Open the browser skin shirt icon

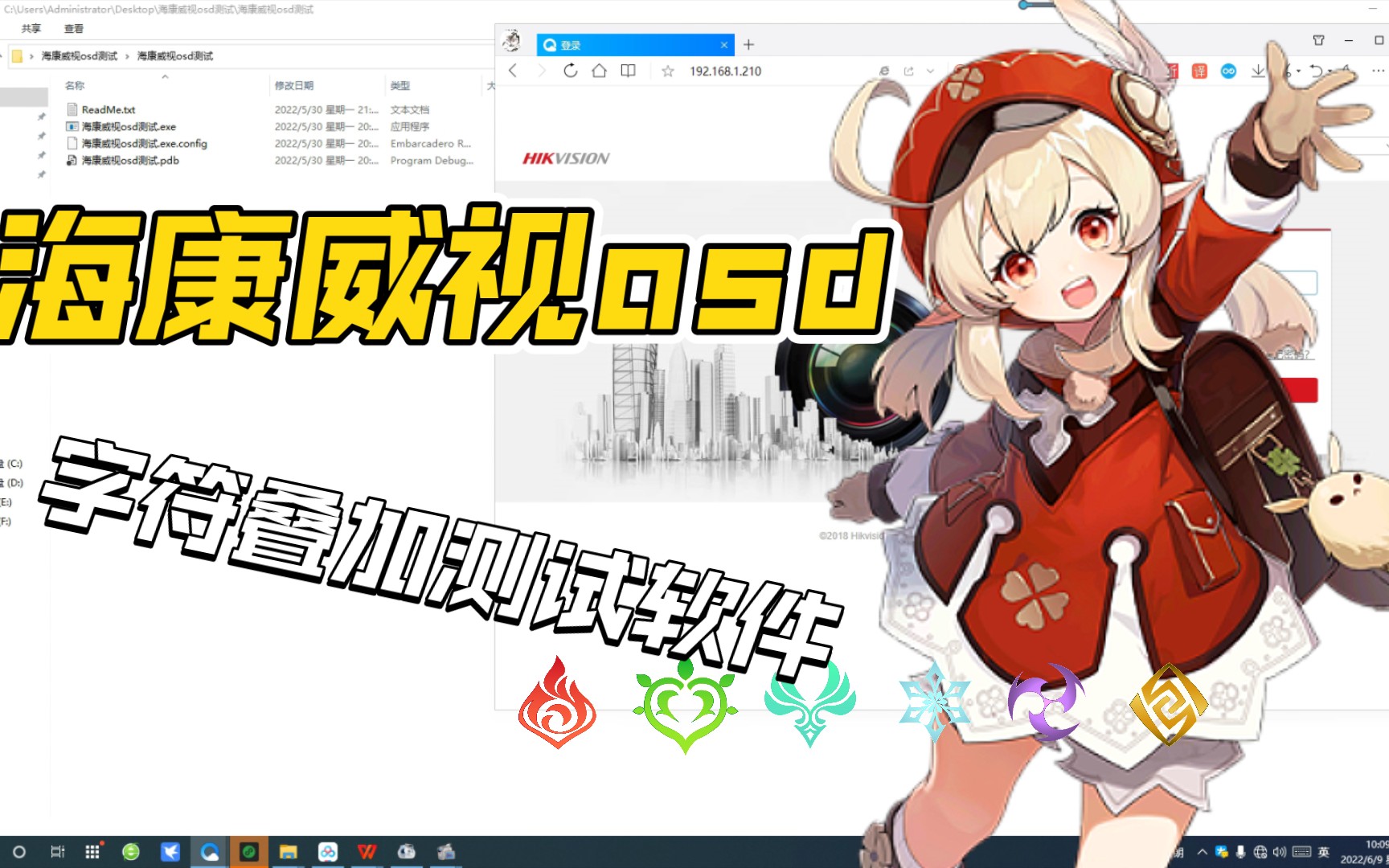point(1318,40)
